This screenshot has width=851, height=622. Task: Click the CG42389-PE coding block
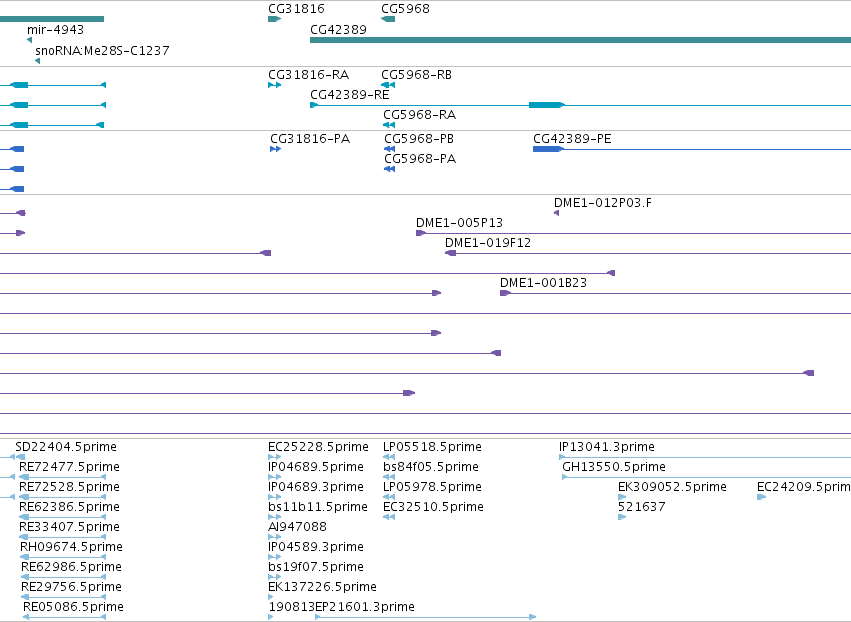[x=548, y=149]
